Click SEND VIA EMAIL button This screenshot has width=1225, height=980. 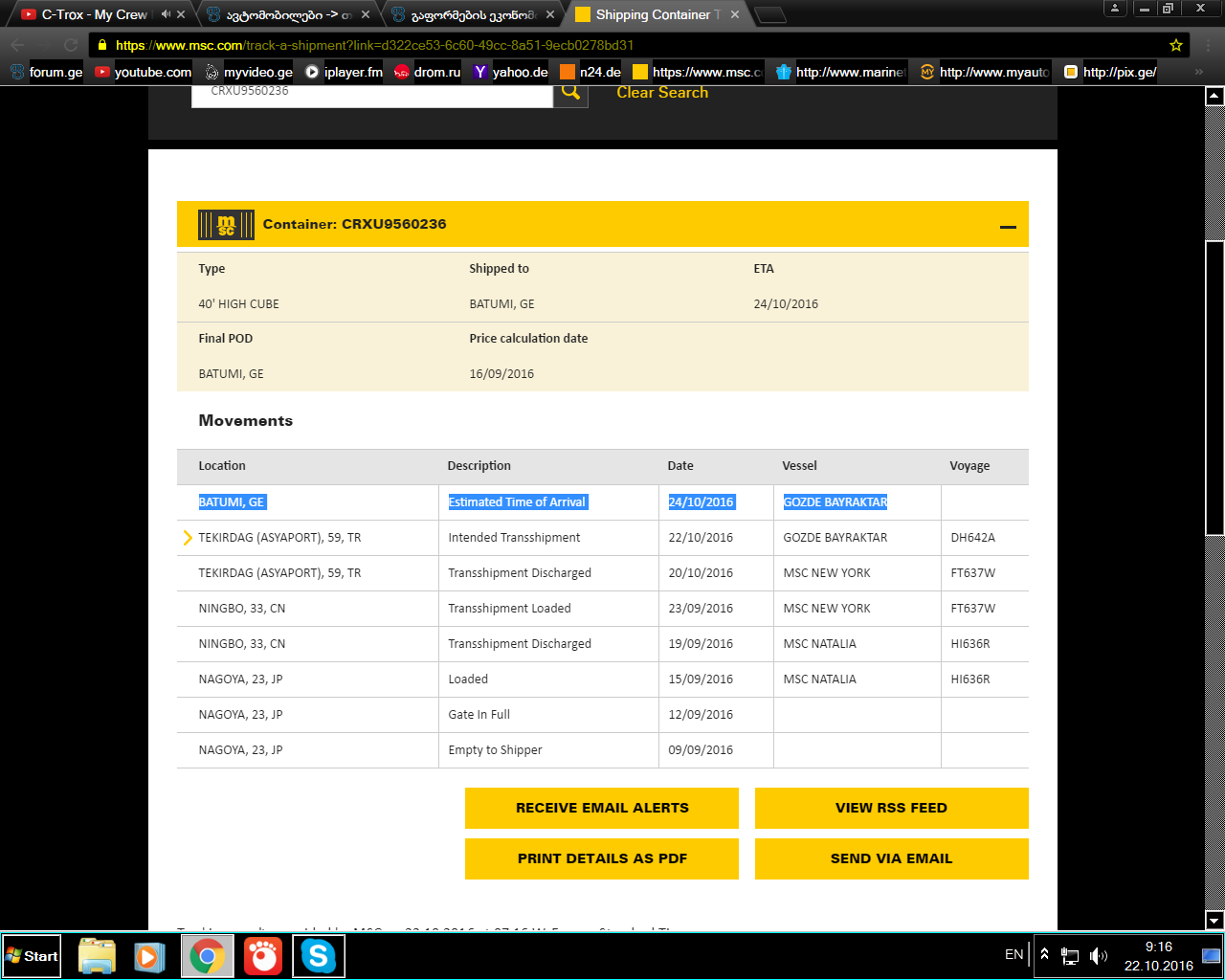click(892, 858)
